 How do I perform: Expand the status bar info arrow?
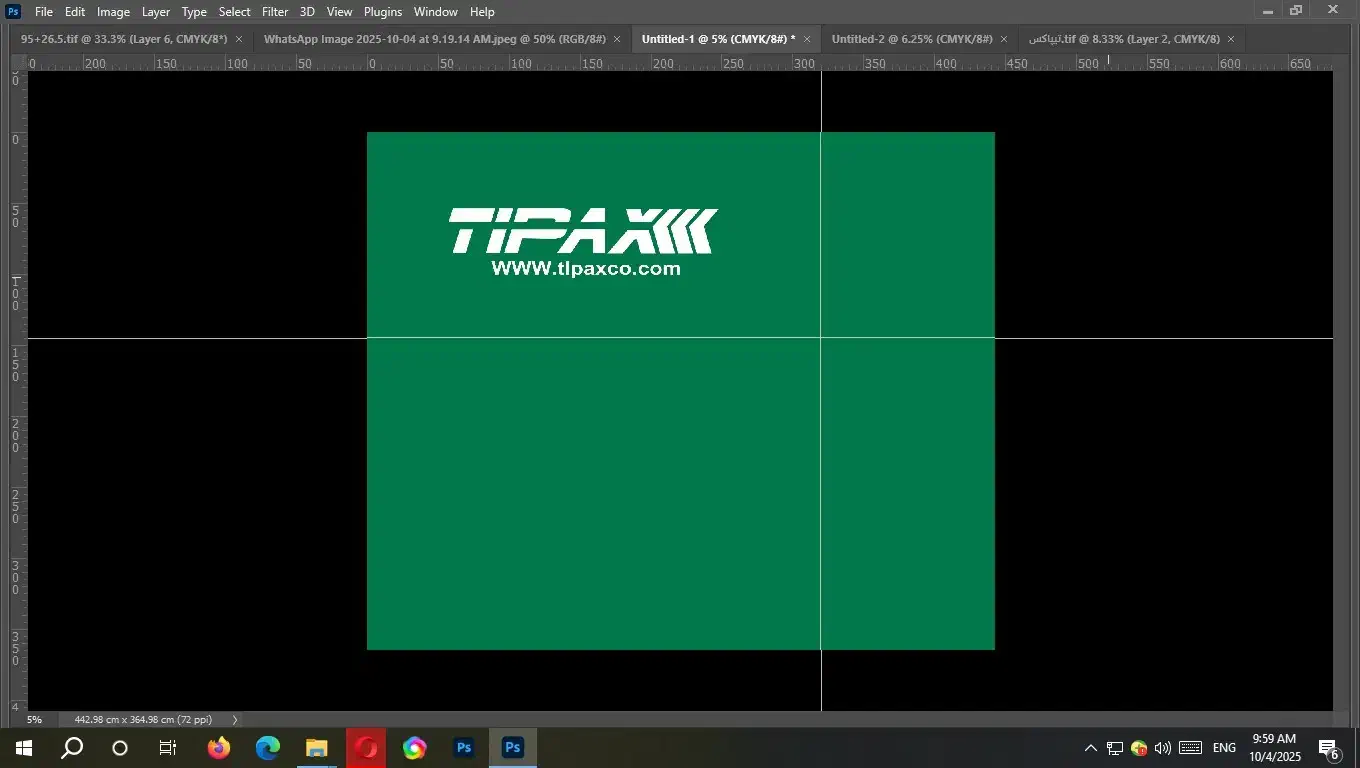tap(235, 720)
